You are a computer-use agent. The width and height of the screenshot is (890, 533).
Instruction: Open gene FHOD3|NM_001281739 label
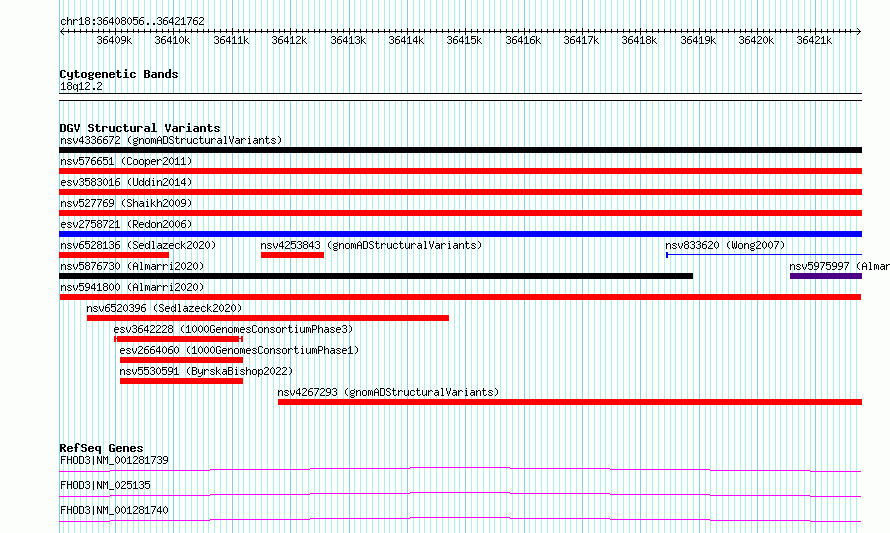click(114, 460)
